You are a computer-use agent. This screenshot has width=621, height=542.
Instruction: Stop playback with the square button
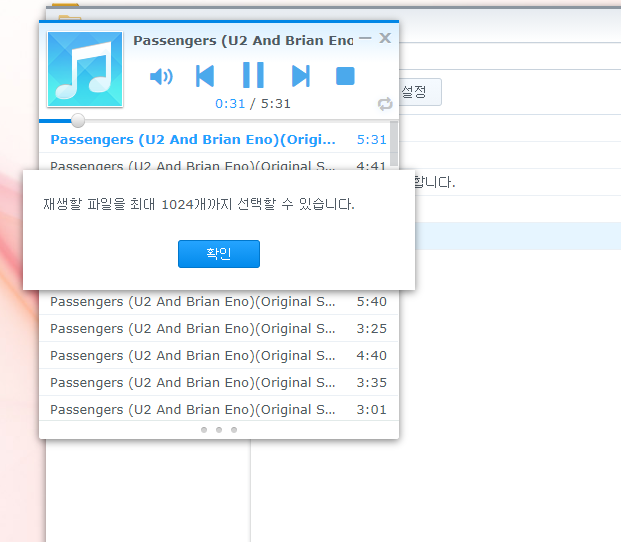click(345, 76)
